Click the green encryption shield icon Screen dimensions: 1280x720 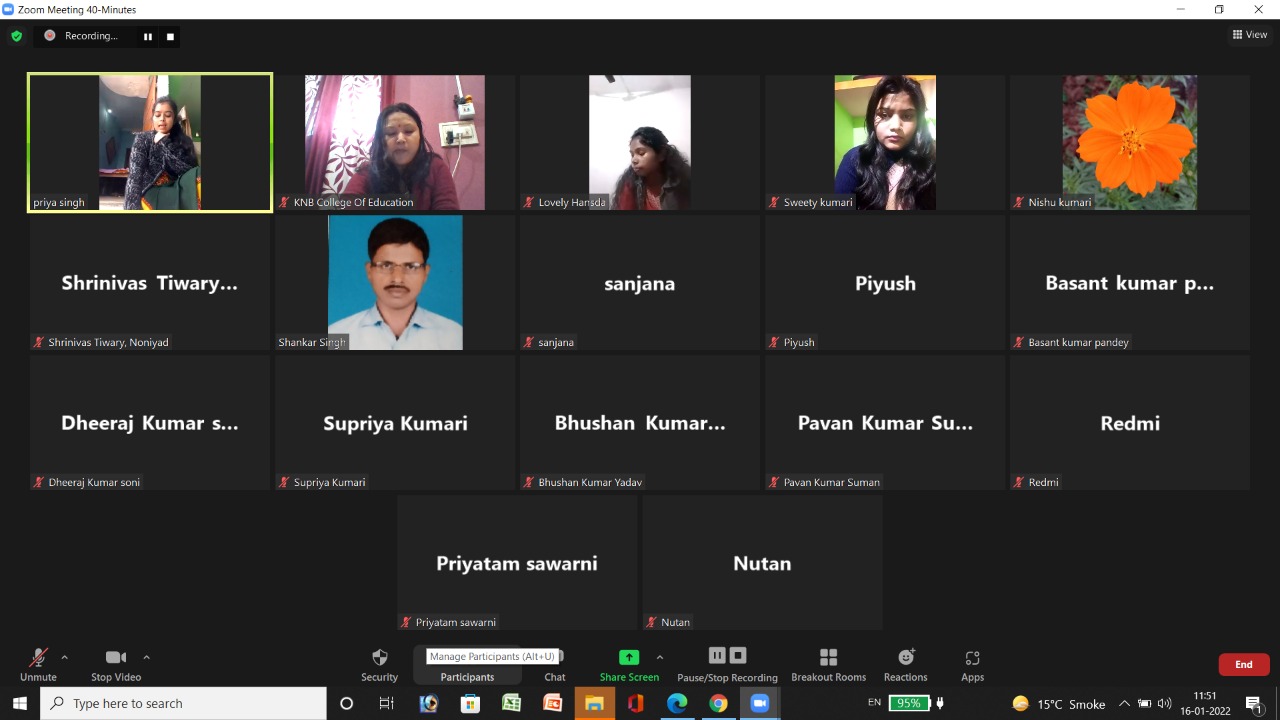(x=16, y=36)
